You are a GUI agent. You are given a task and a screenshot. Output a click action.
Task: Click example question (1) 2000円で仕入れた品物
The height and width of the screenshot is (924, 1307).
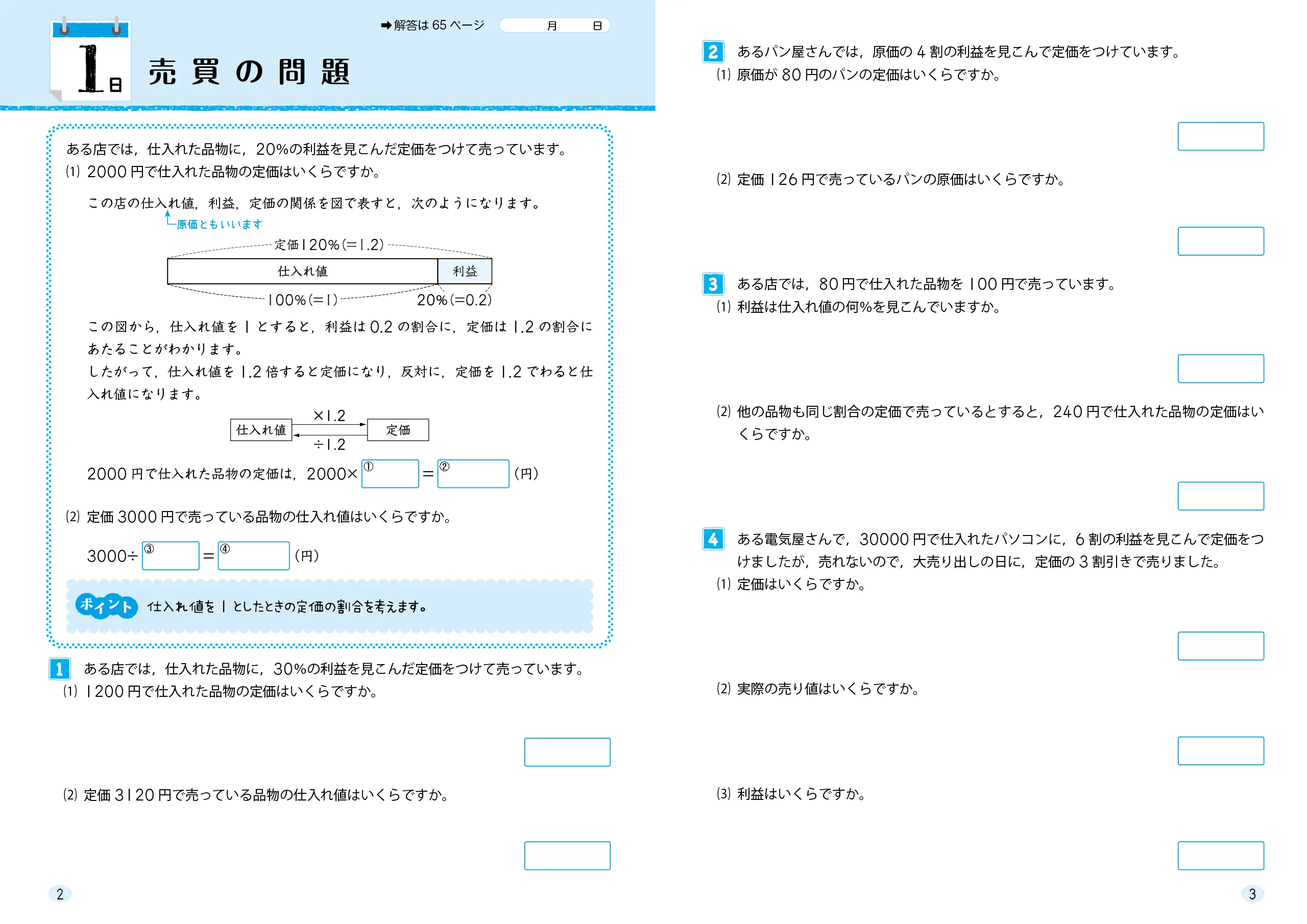point(223,172)
